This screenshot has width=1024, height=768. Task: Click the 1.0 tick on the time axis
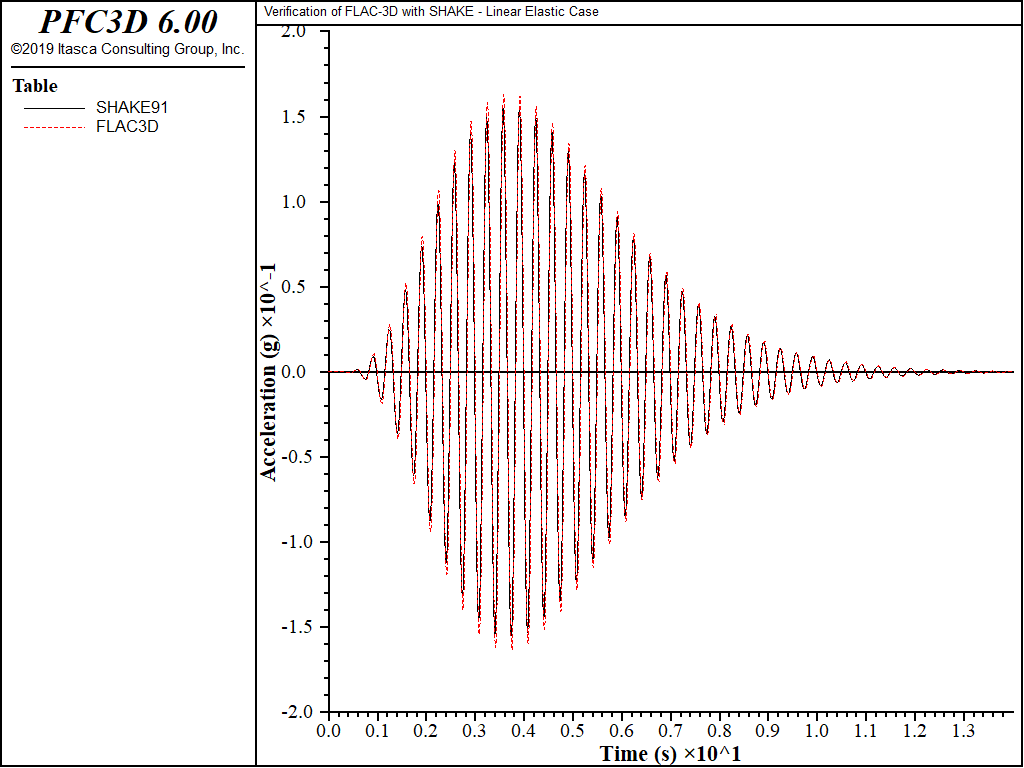pos(817,730)
